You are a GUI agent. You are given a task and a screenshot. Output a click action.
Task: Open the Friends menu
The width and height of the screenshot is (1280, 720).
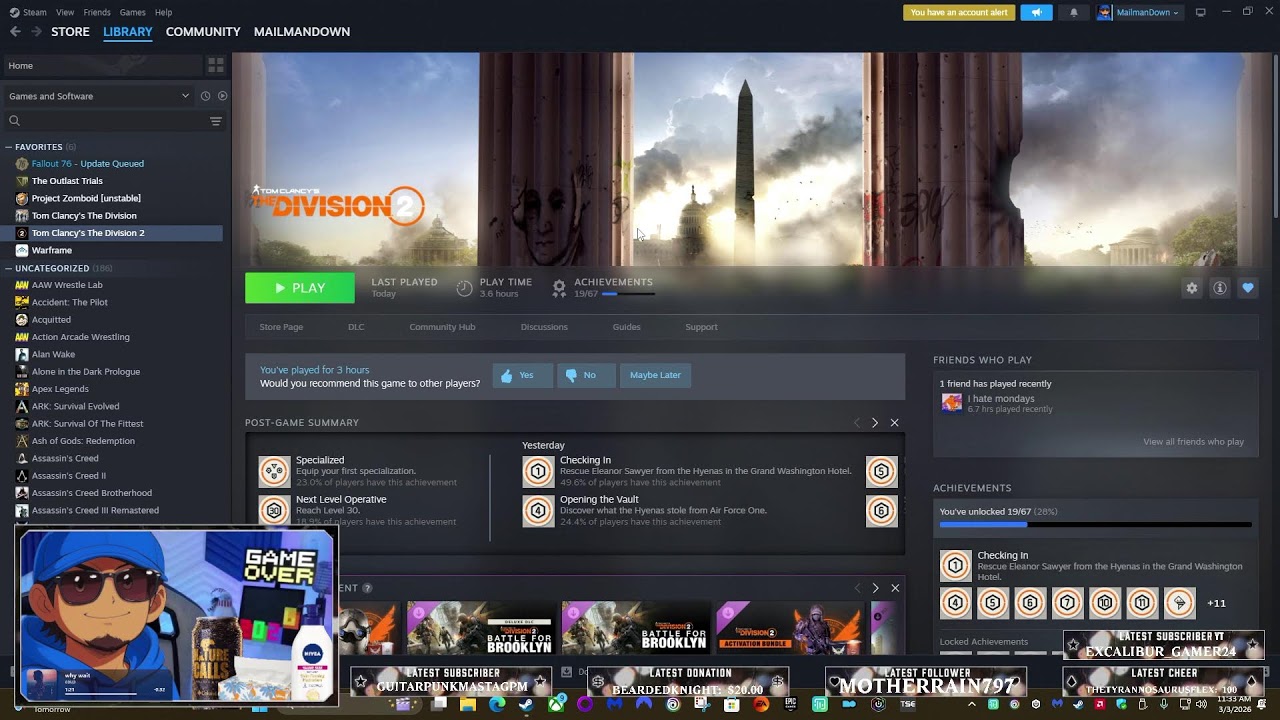pyautogui.click(x=97, y=12)
